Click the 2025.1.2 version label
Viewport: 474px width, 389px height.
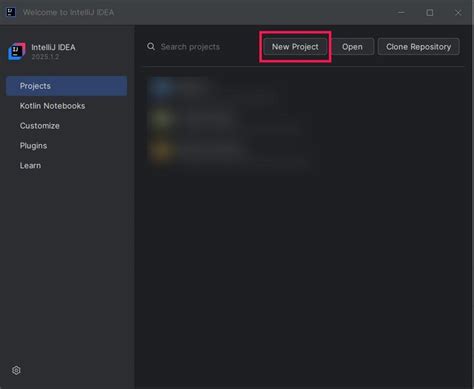pyautogui.click(x=45, y=57)
